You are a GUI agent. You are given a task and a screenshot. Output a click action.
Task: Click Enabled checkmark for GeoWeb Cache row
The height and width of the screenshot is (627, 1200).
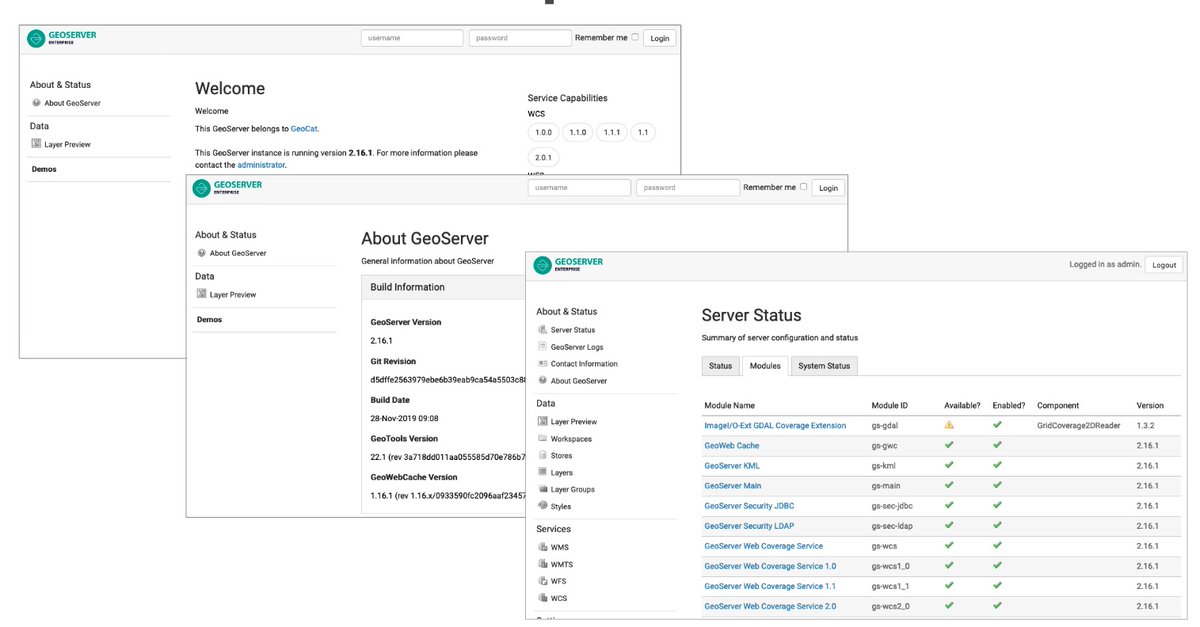coord(997,445)
